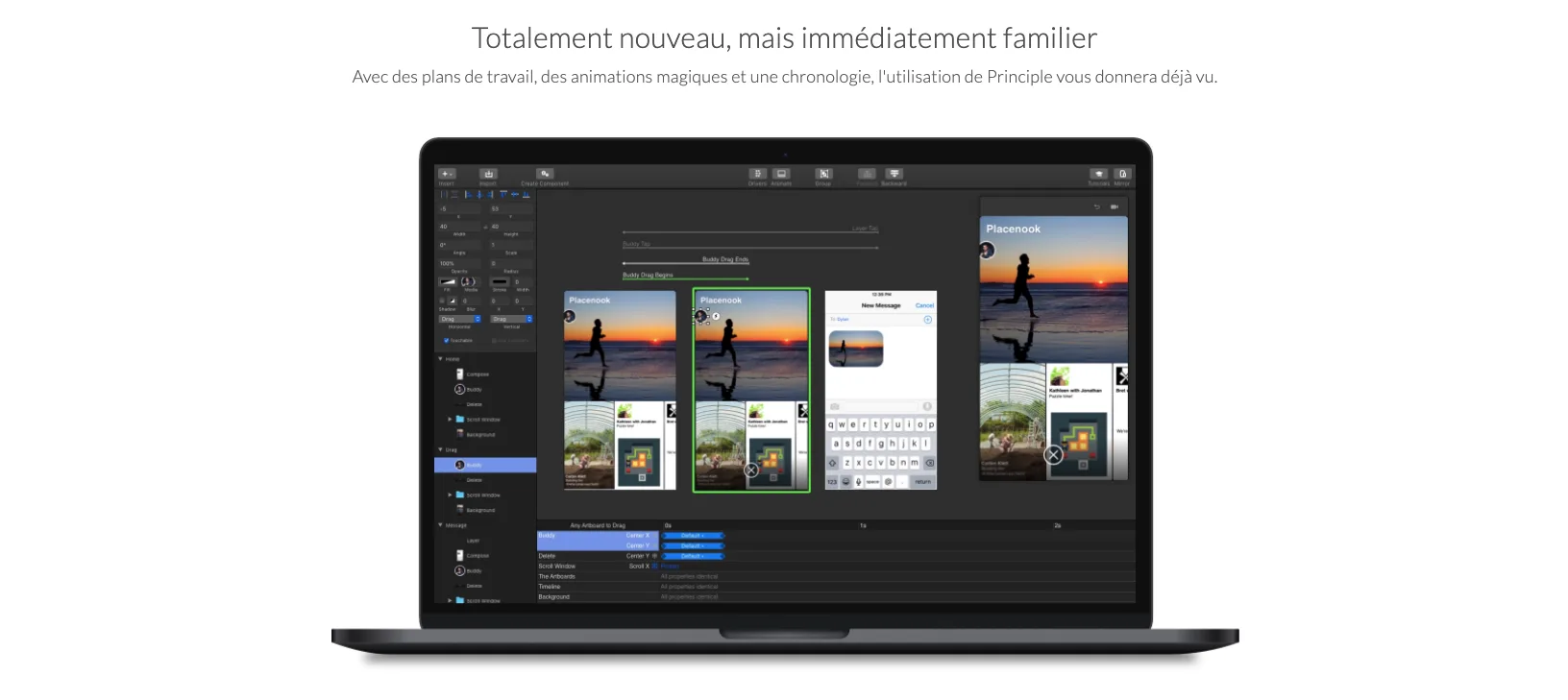
Task: Click the preview window record video icon
Action: coord(1115,206)
